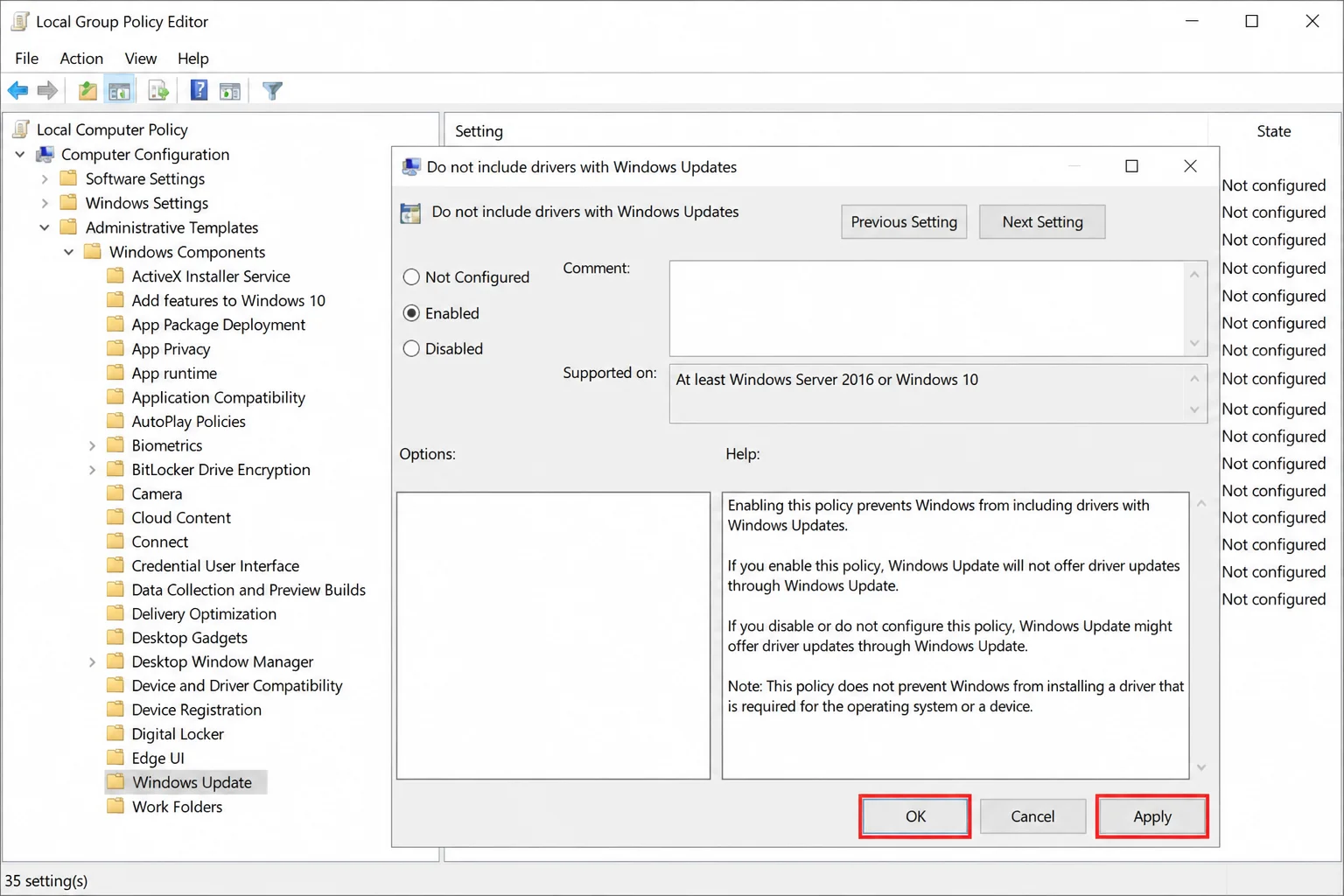Click the policy icon in dialog title bar
This screenshot has height=896, width=1344.
click(x=410, y=167)
